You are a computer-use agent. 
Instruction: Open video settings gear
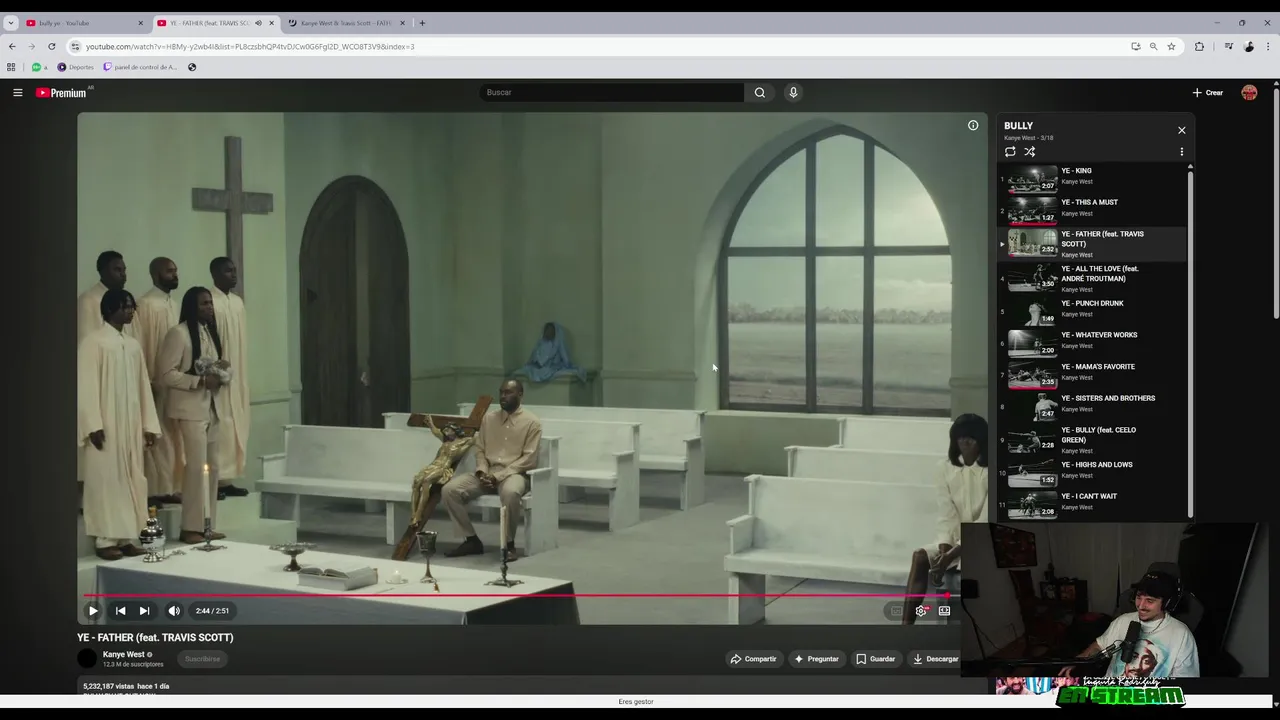click(921, 611)
